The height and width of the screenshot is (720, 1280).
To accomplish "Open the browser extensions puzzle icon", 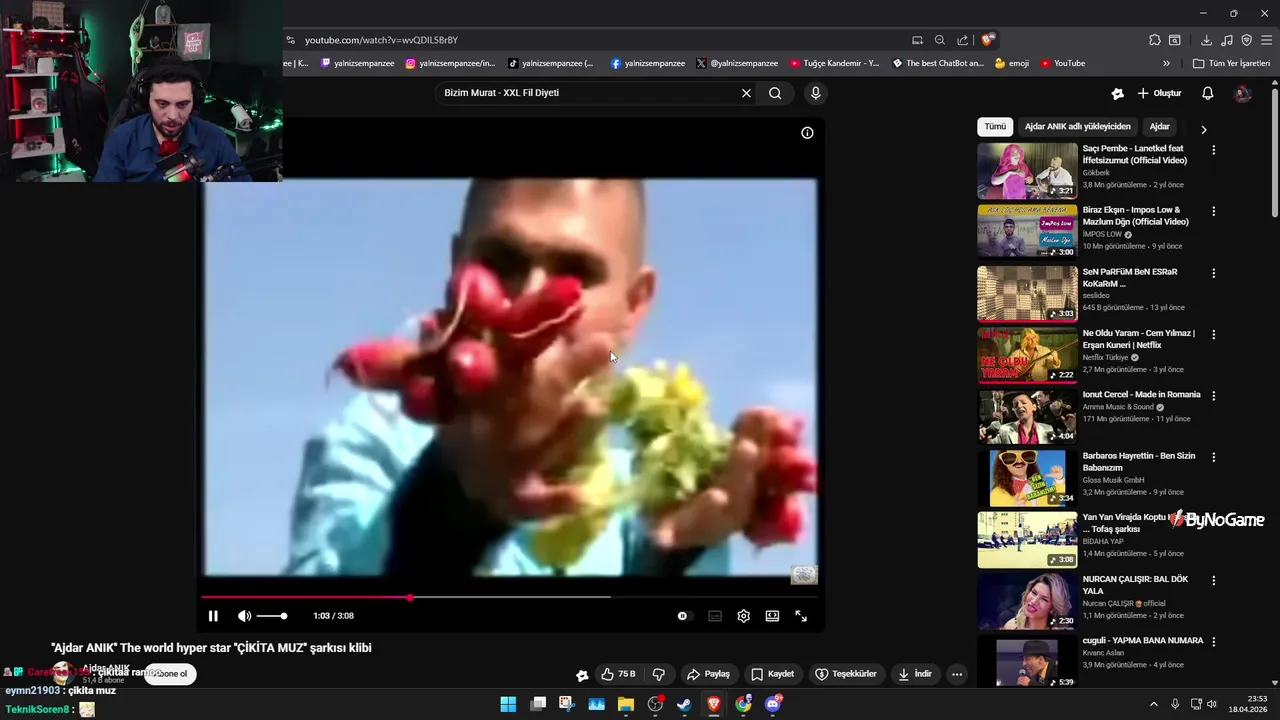I will (x=1154, y=40).
